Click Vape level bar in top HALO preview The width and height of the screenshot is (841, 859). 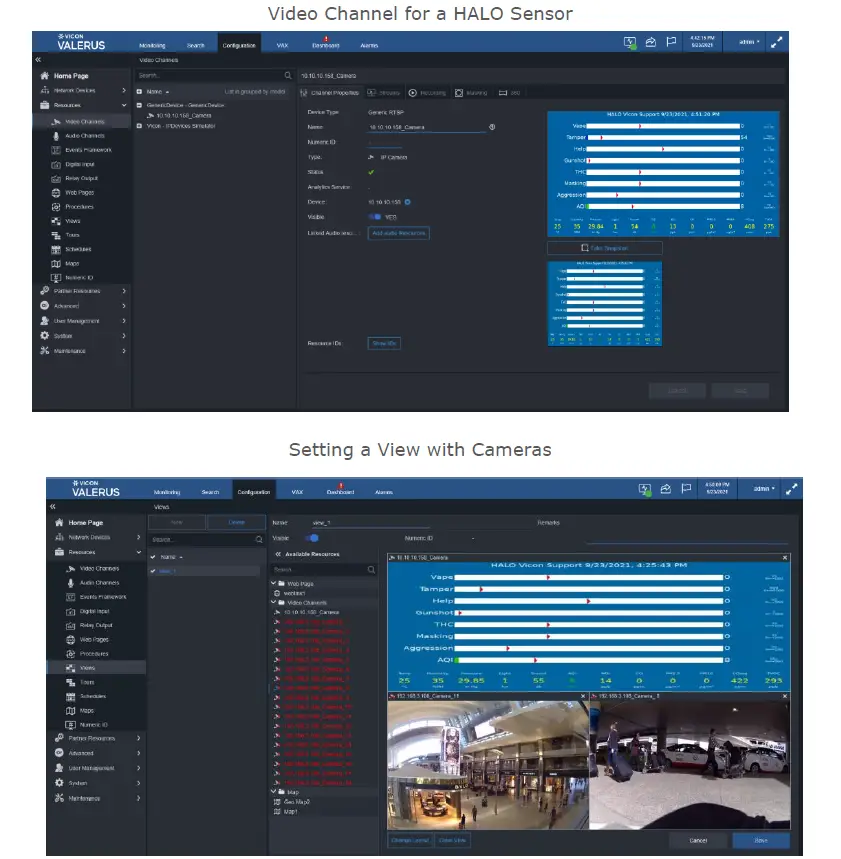[x=663, y=126]
